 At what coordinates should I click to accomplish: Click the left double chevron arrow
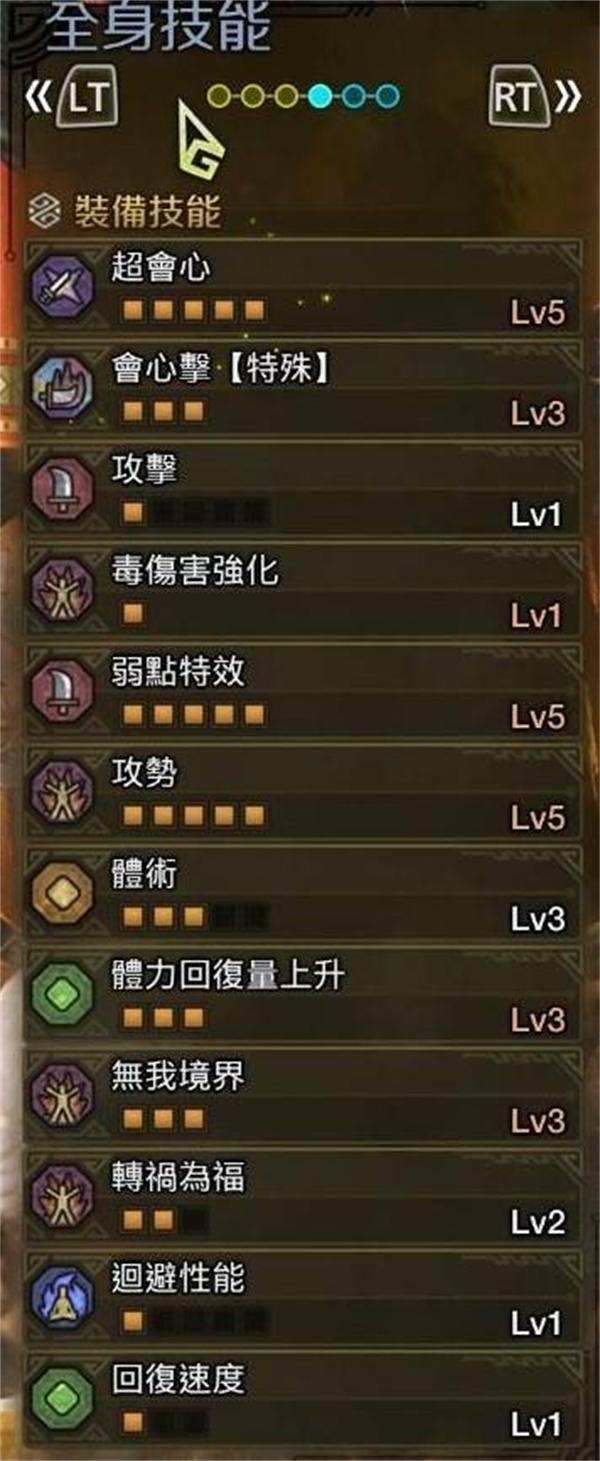pyautogui.click(x=38, y=97)
